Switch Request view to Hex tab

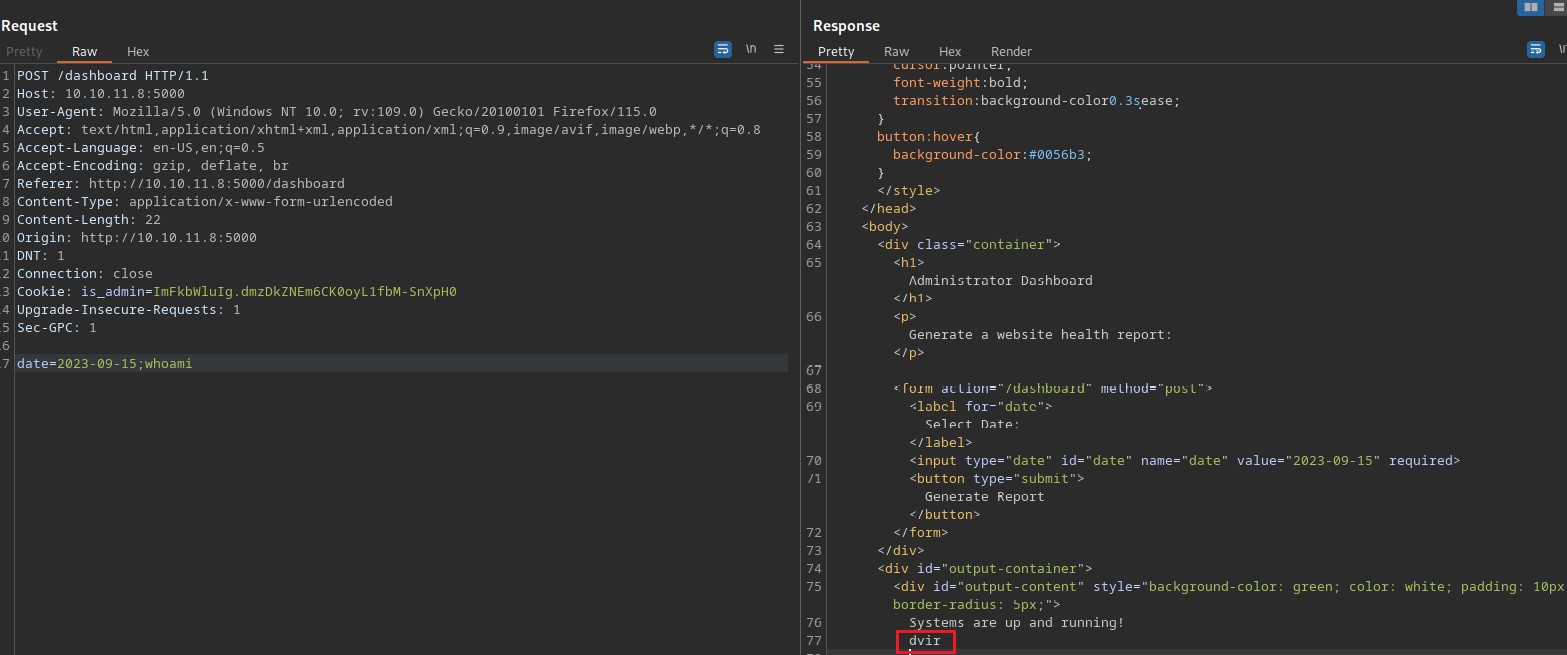coord(138,51)
